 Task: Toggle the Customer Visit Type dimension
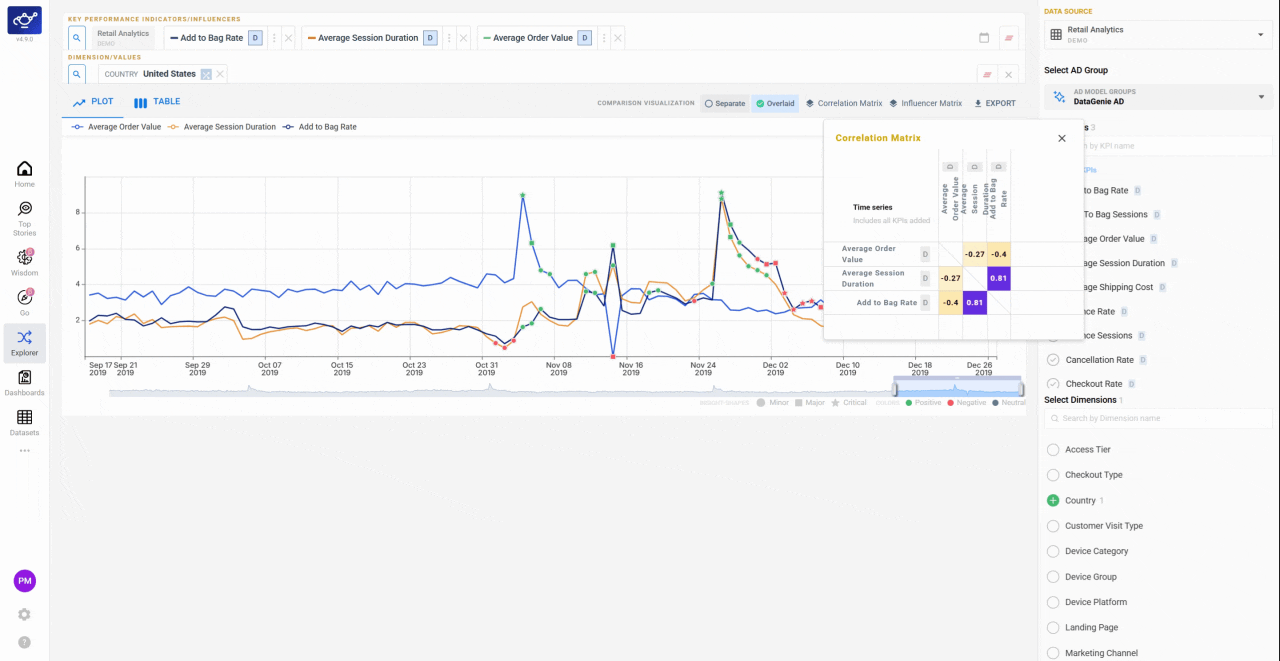point(1053,526)
